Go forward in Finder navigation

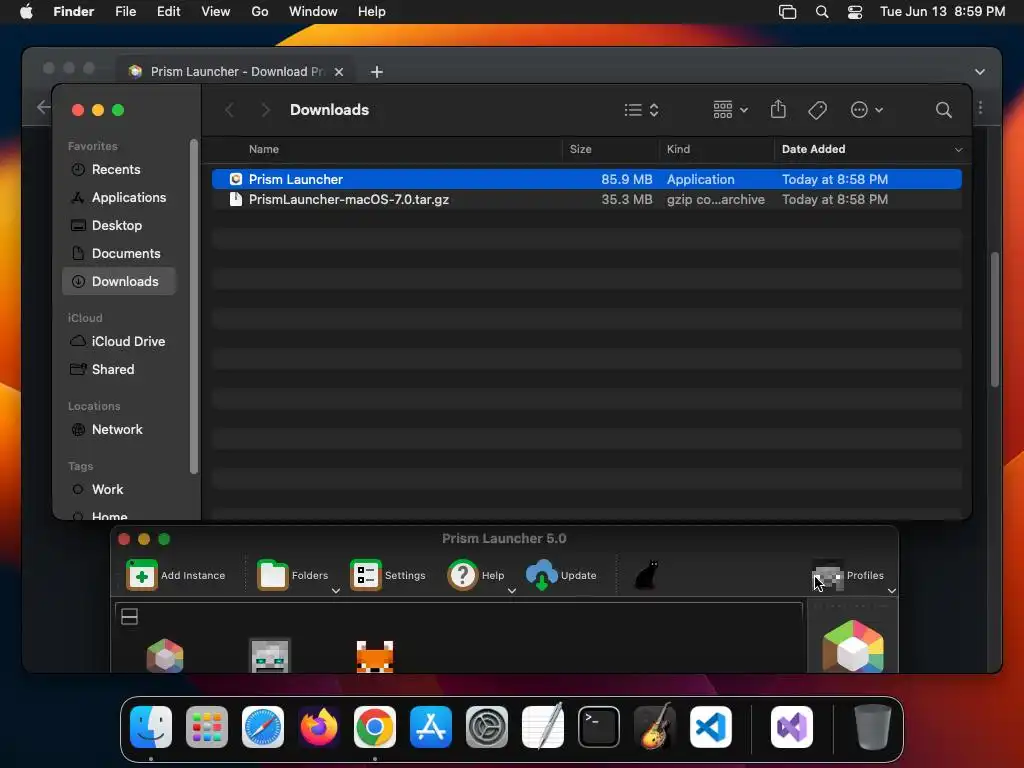[265, 110]
